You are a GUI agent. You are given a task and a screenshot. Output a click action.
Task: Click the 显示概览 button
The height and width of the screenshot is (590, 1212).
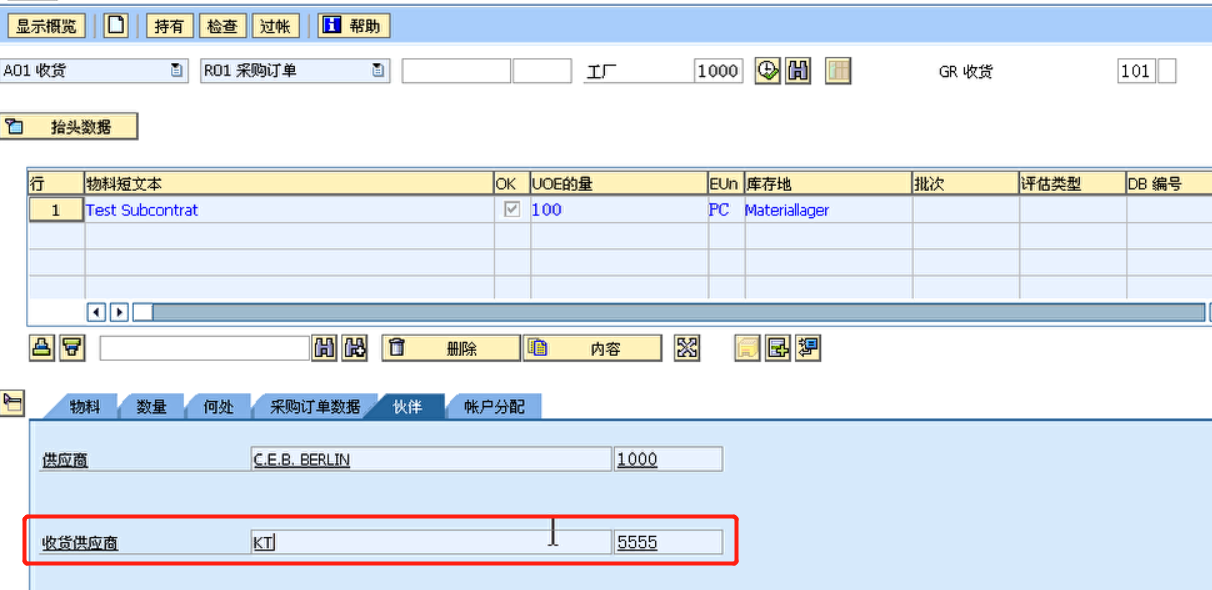(x=46, y=26)
